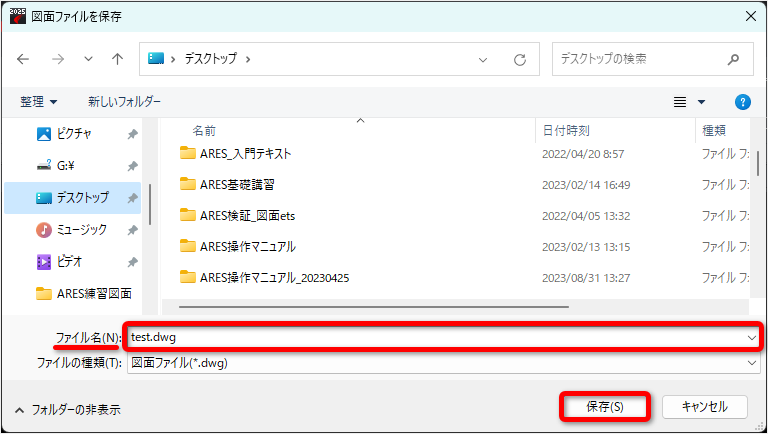Open the help question mark icon
Image resolution: width=768 pixels, height=434 pixels.
743,102
